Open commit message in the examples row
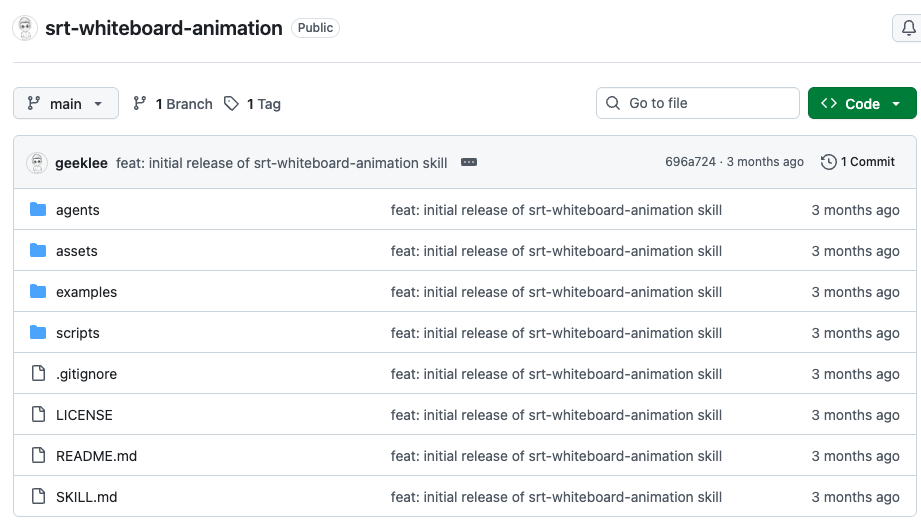Viewport: 921px width, 528px height. coord(556,292)
